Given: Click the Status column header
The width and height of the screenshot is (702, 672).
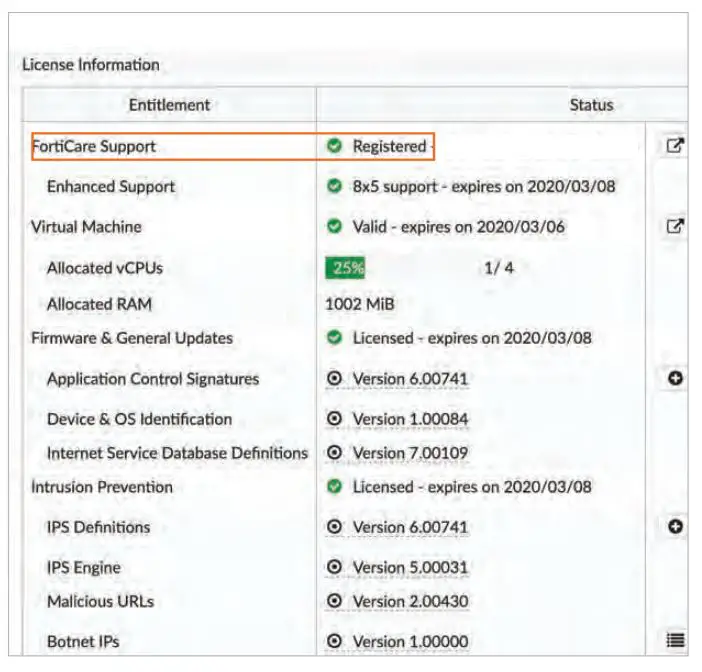Looking at the screenshot, I should pos(591,105).
